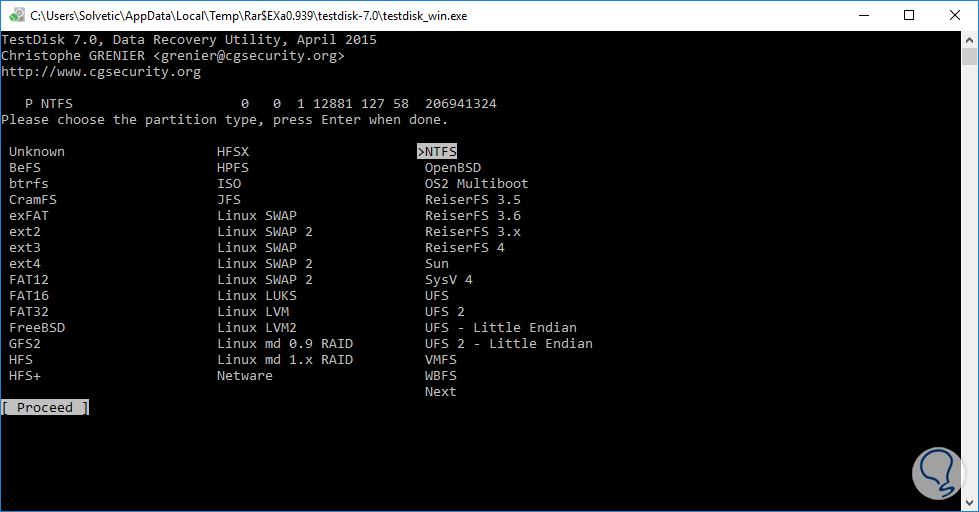
Task: Select the highlighted NTFS partition type
Action: [437, 152]
